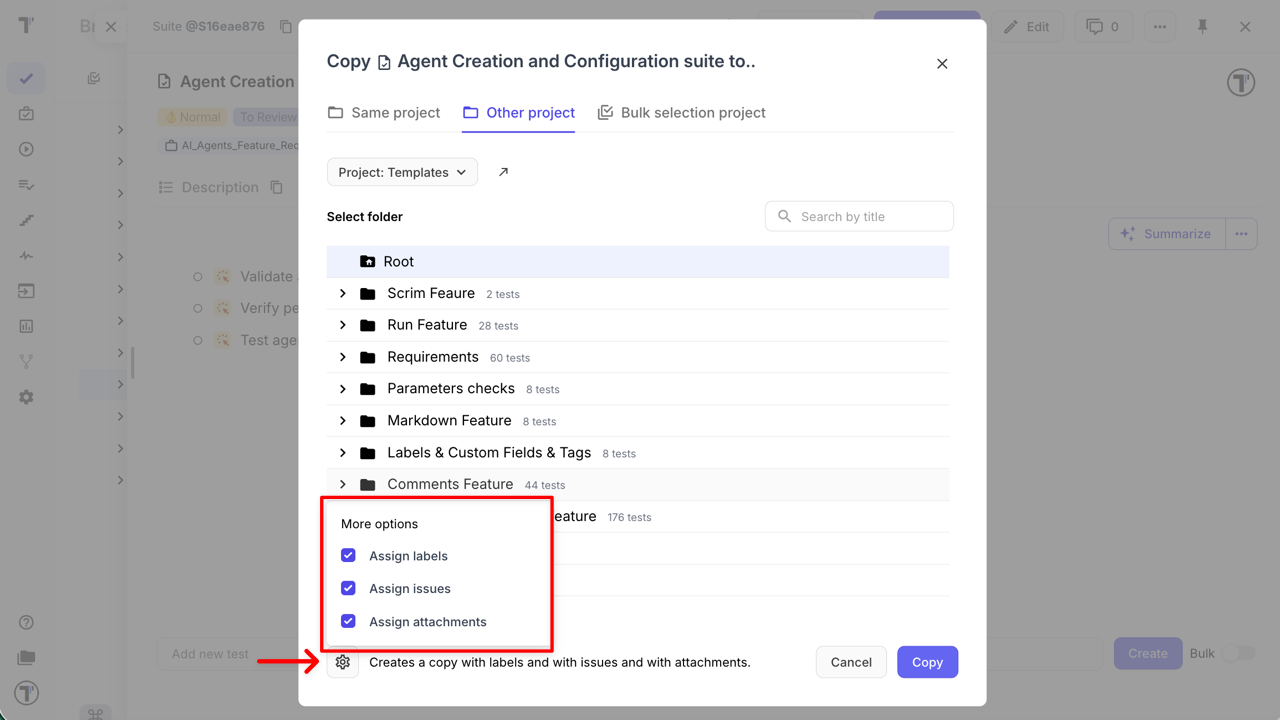Open the Project: Templates dropdown
The height and width of the screenshot is (720, 1280).
point(402,172)
